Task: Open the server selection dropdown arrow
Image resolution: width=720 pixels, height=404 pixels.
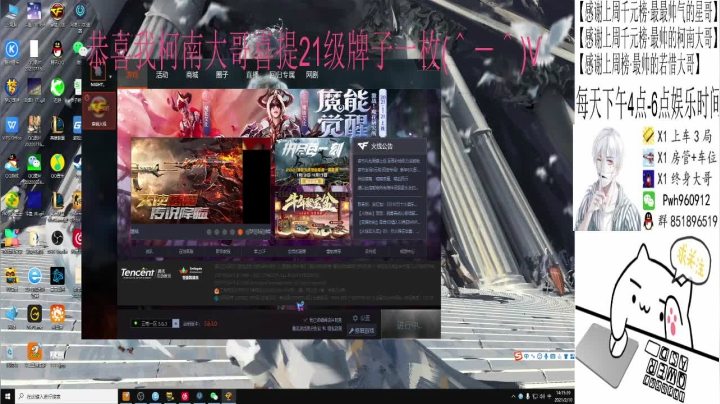Action: point(175,323)
